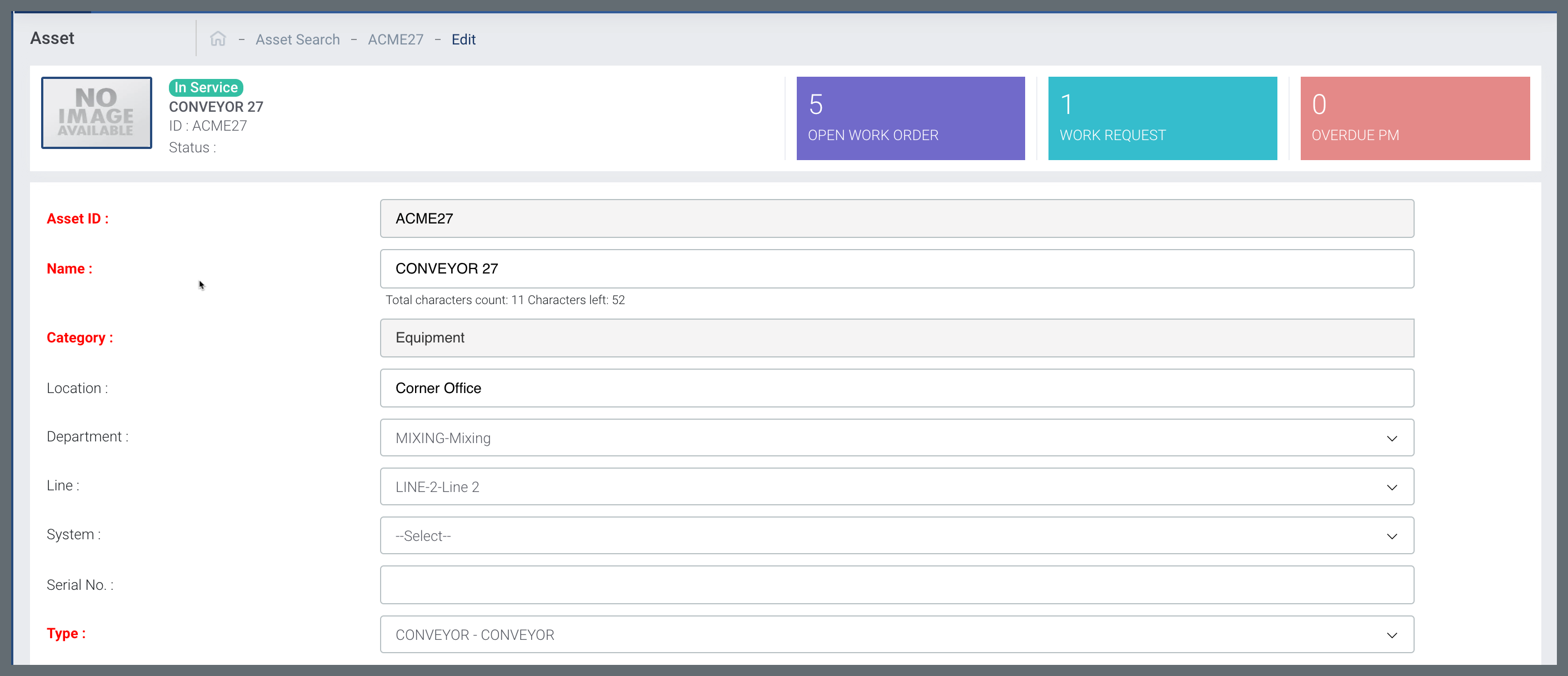Open the Type dropdown showing CONVEYOR
This screenshot has height=676, width=1568.
tap(896, 635)
